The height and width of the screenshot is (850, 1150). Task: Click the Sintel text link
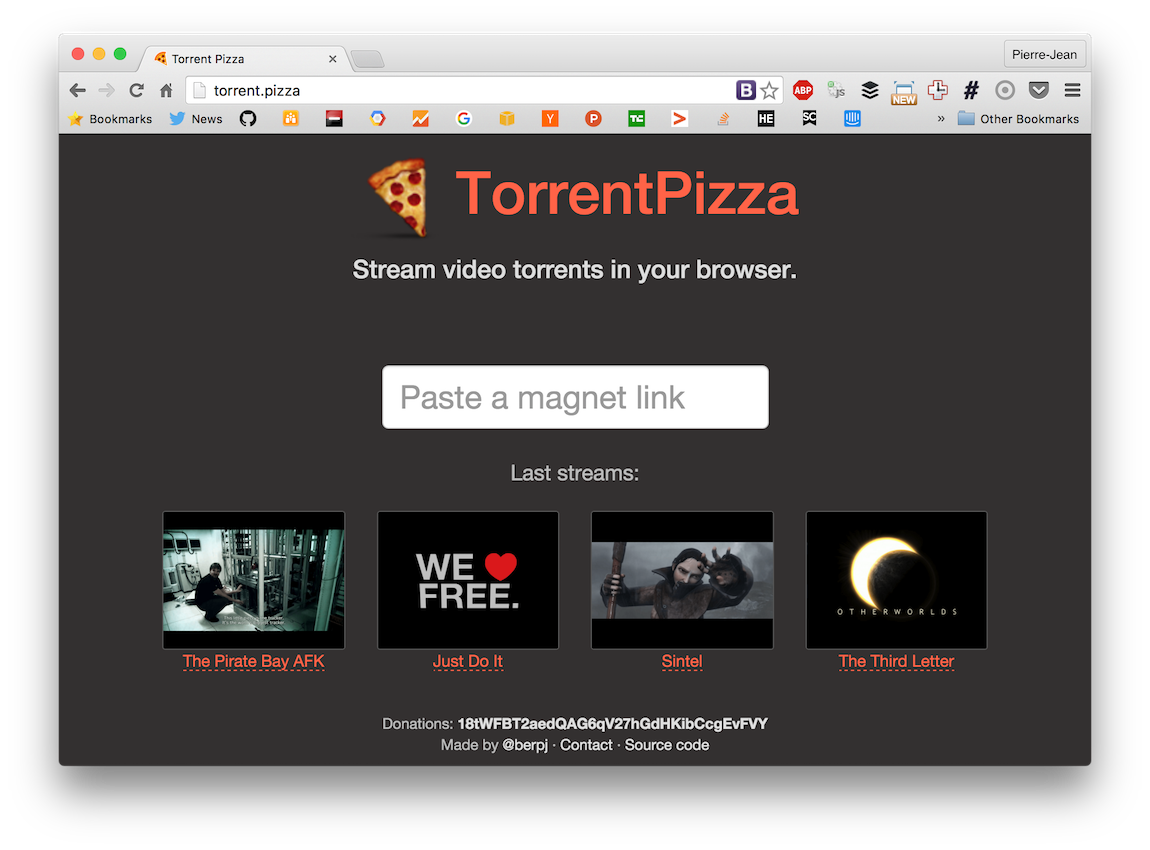[682, 662]
